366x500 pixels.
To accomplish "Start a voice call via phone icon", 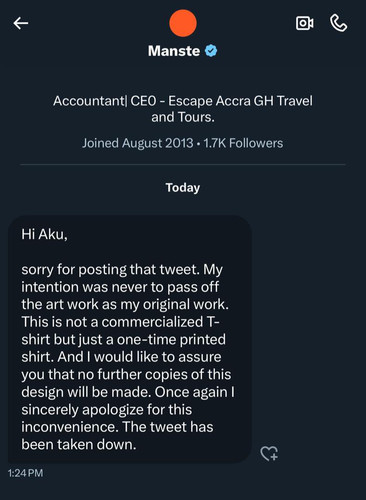I will [339, 23].
